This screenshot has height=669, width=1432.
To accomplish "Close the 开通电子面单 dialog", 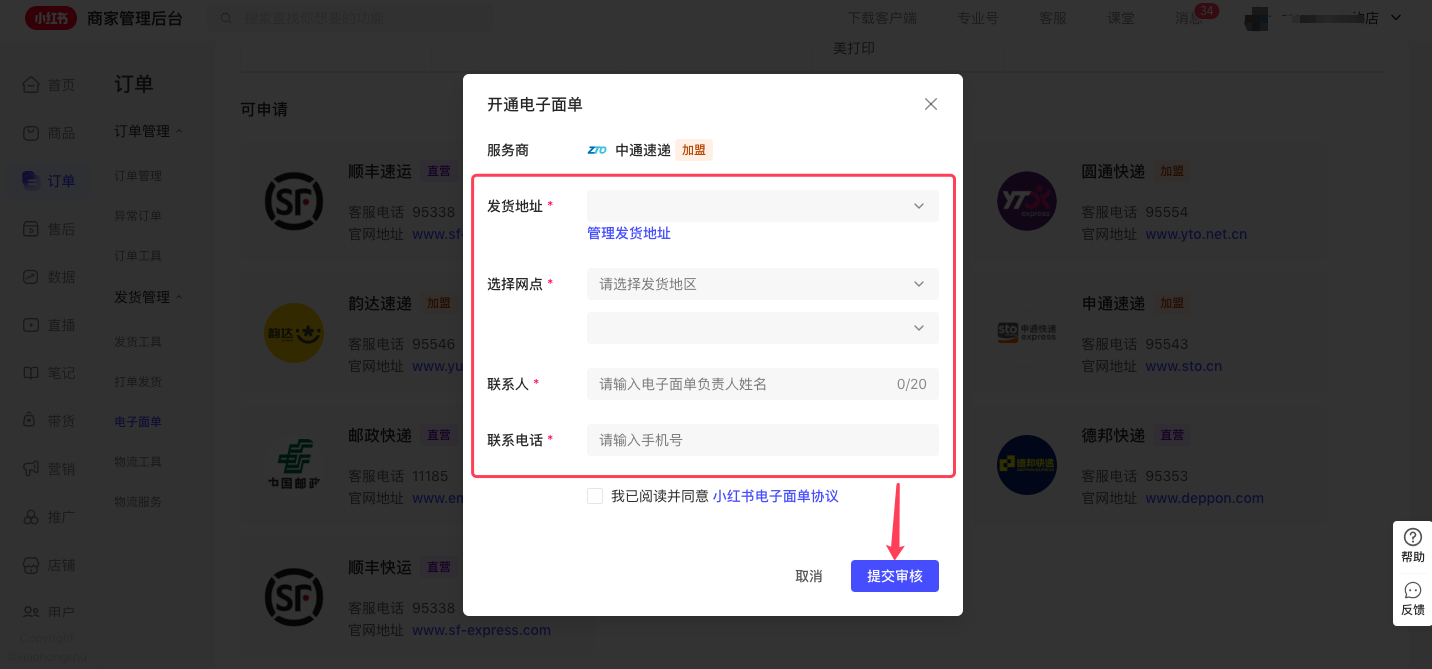I will [x=931, y=104].
